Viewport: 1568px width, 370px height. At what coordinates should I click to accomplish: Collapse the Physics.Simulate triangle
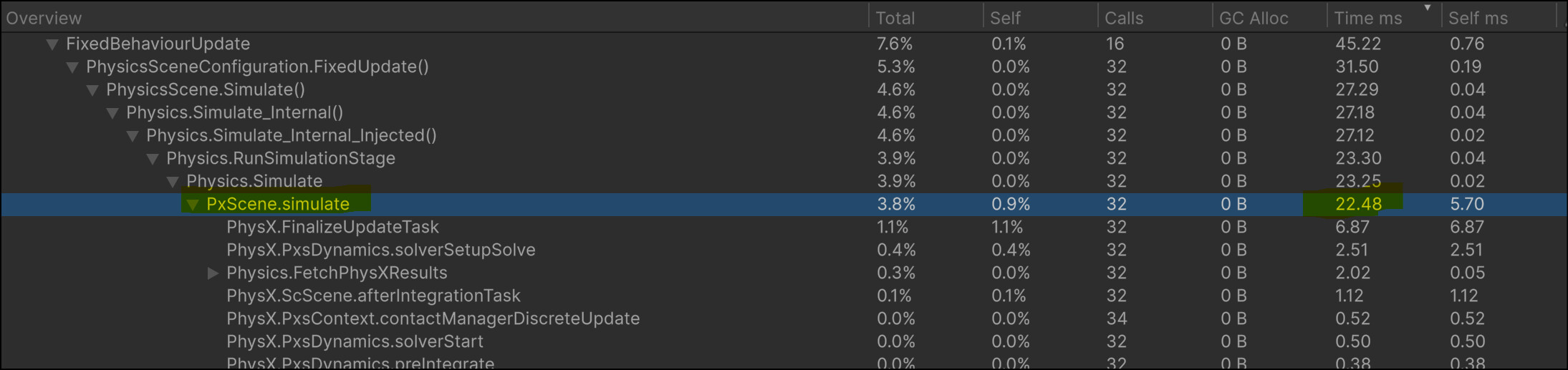click(173, 182)
